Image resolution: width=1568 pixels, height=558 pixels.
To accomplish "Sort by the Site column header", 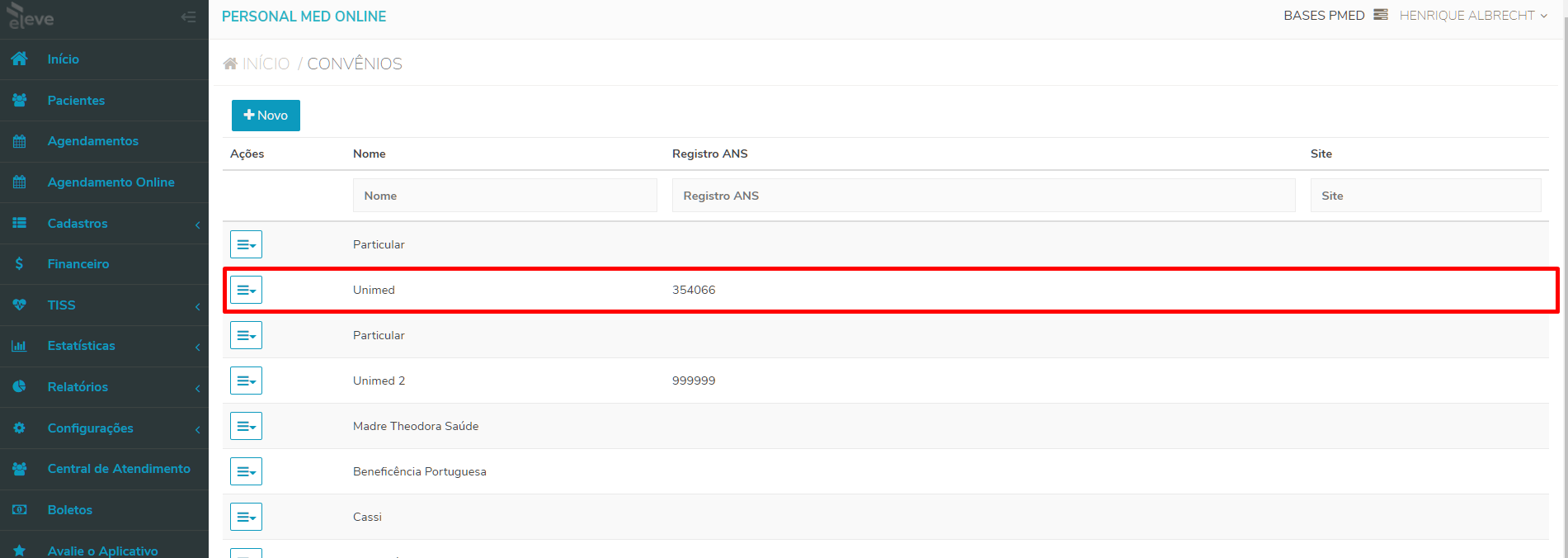I will (x=1321, y=154).
